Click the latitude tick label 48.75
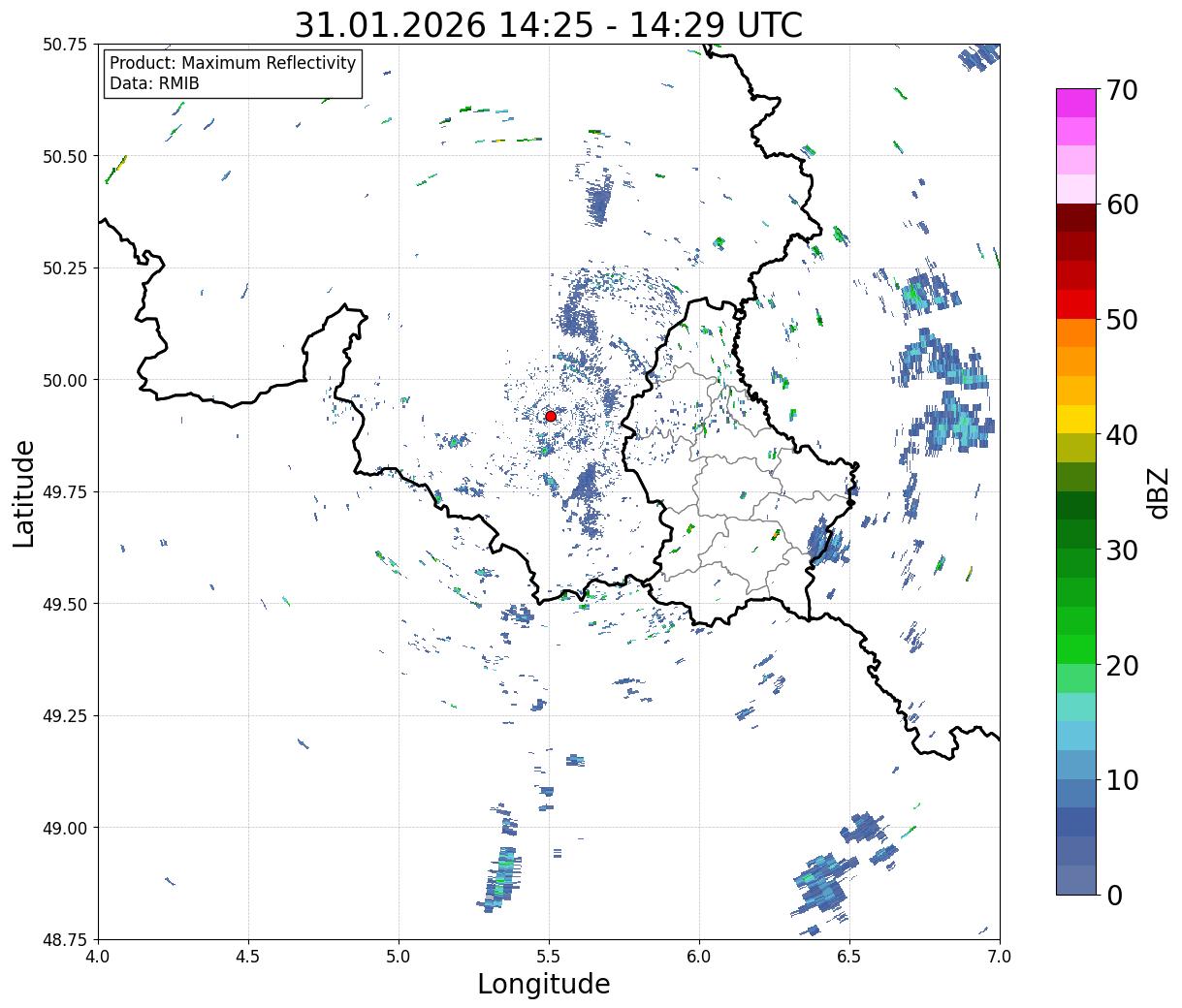 65,939
